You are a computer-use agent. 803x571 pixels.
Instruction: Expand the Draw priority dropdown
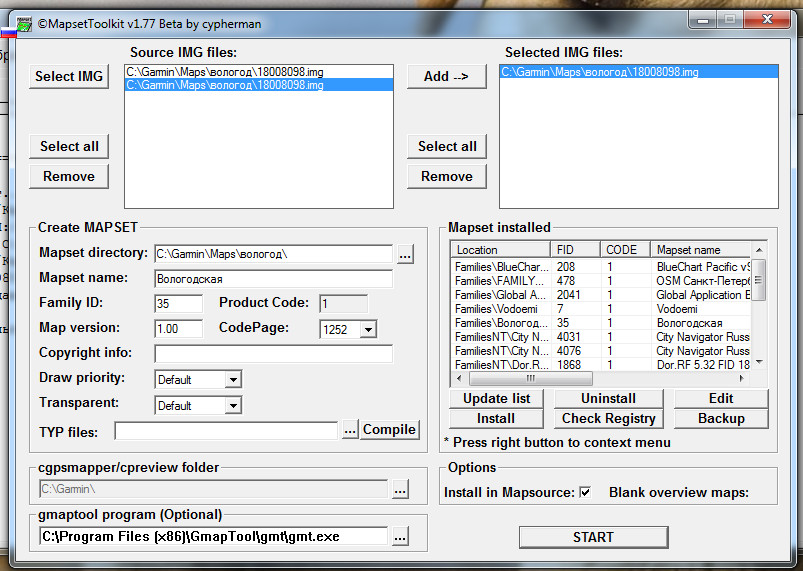click(232, 380)
